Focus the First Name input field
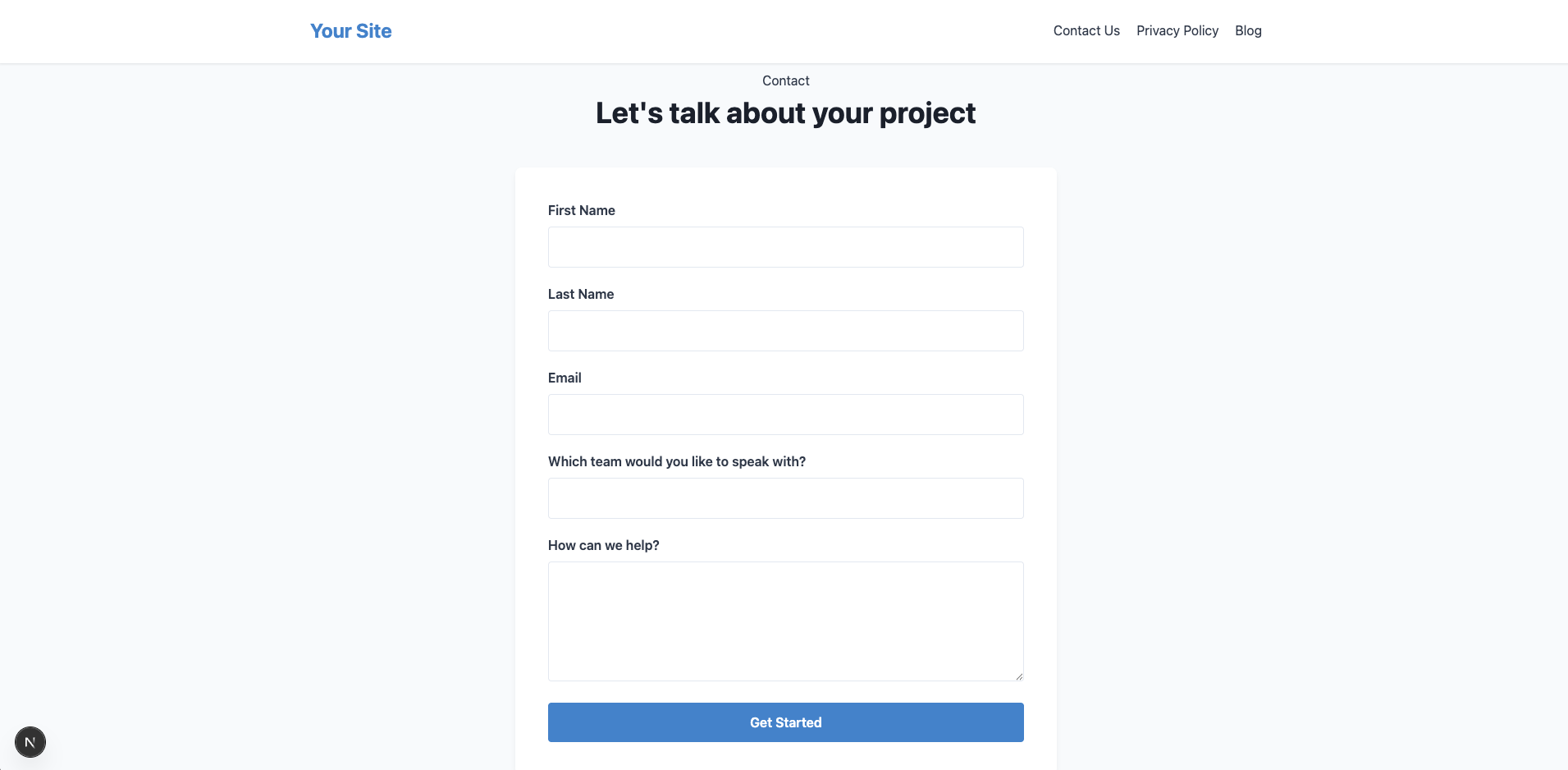 [785, 246]
